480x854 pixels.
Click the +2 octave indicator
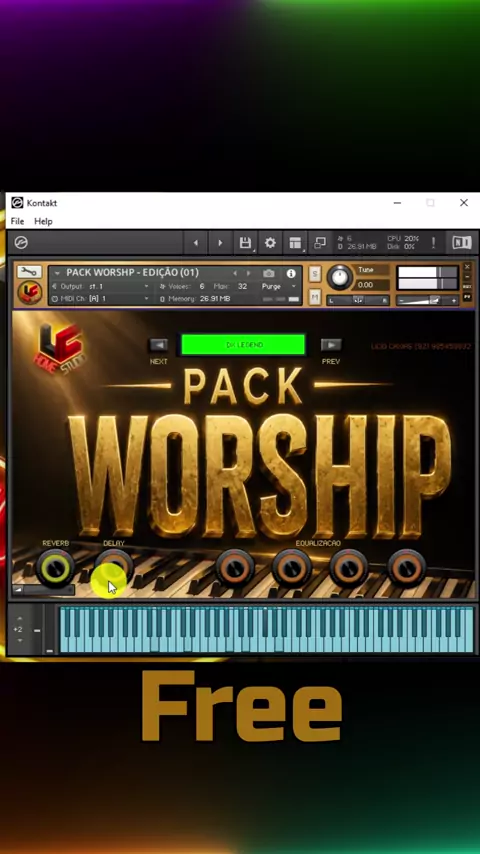pos(18,630)
